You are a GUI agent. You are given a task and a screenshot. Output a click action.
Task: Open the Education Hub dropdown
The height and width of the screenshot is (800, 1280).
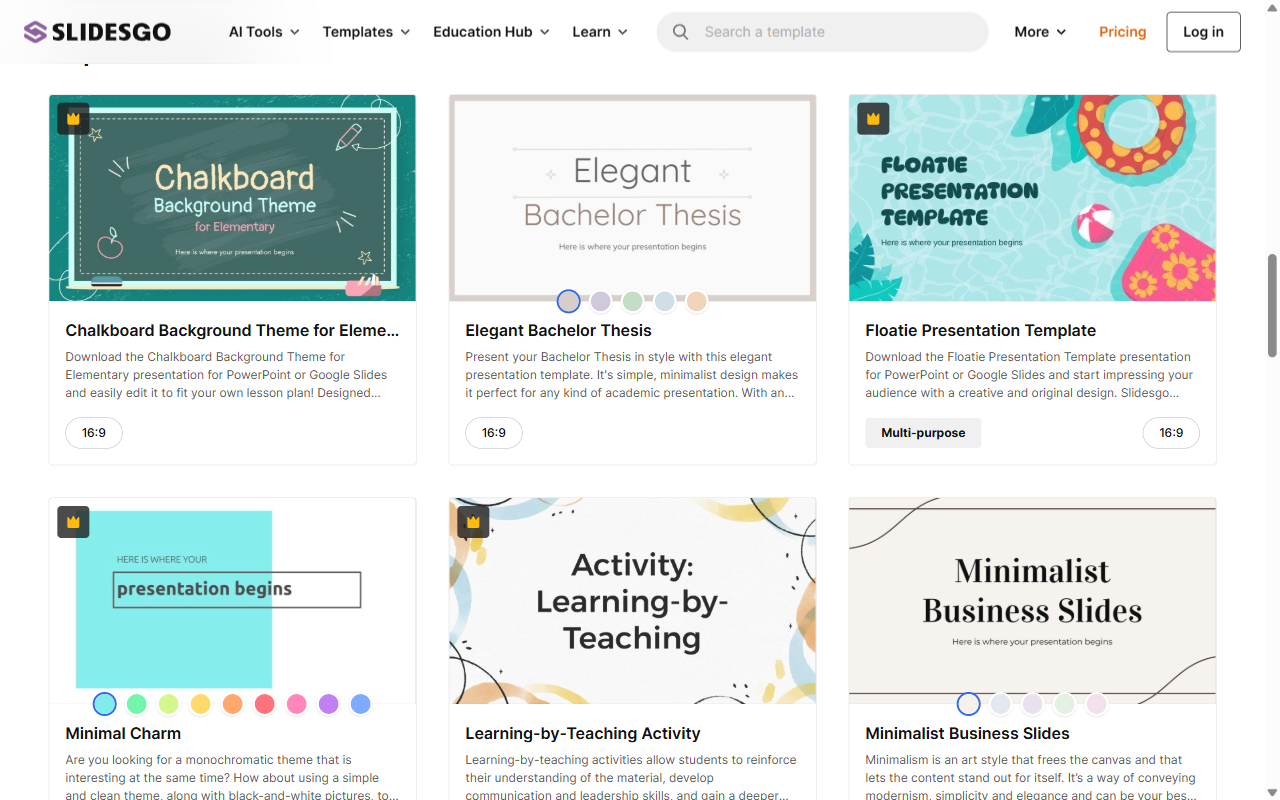[491, 32]
